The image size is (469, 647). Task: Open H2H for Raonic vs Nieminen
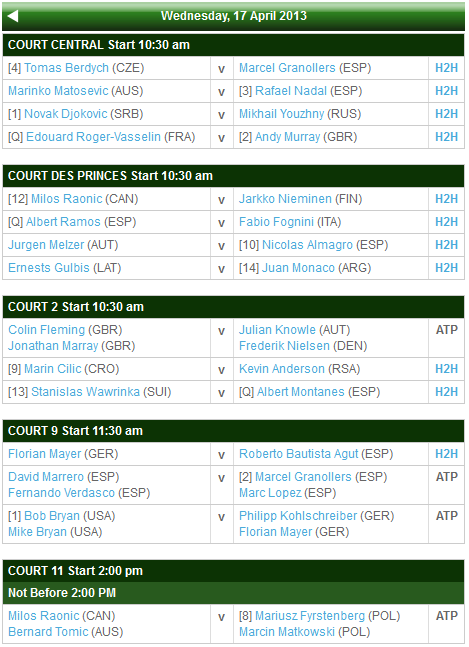[x=446, y=199]
